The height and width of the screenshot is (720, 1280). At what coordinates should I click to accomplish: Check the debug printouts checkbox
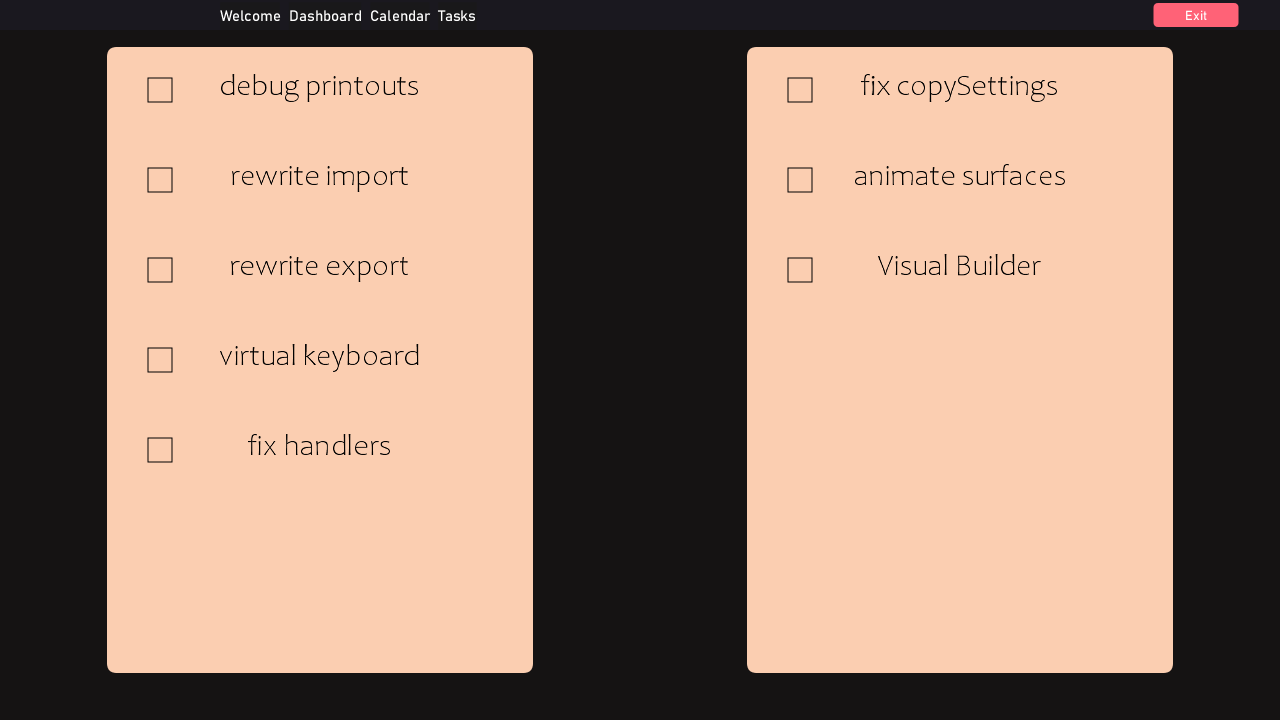[160, 90]
